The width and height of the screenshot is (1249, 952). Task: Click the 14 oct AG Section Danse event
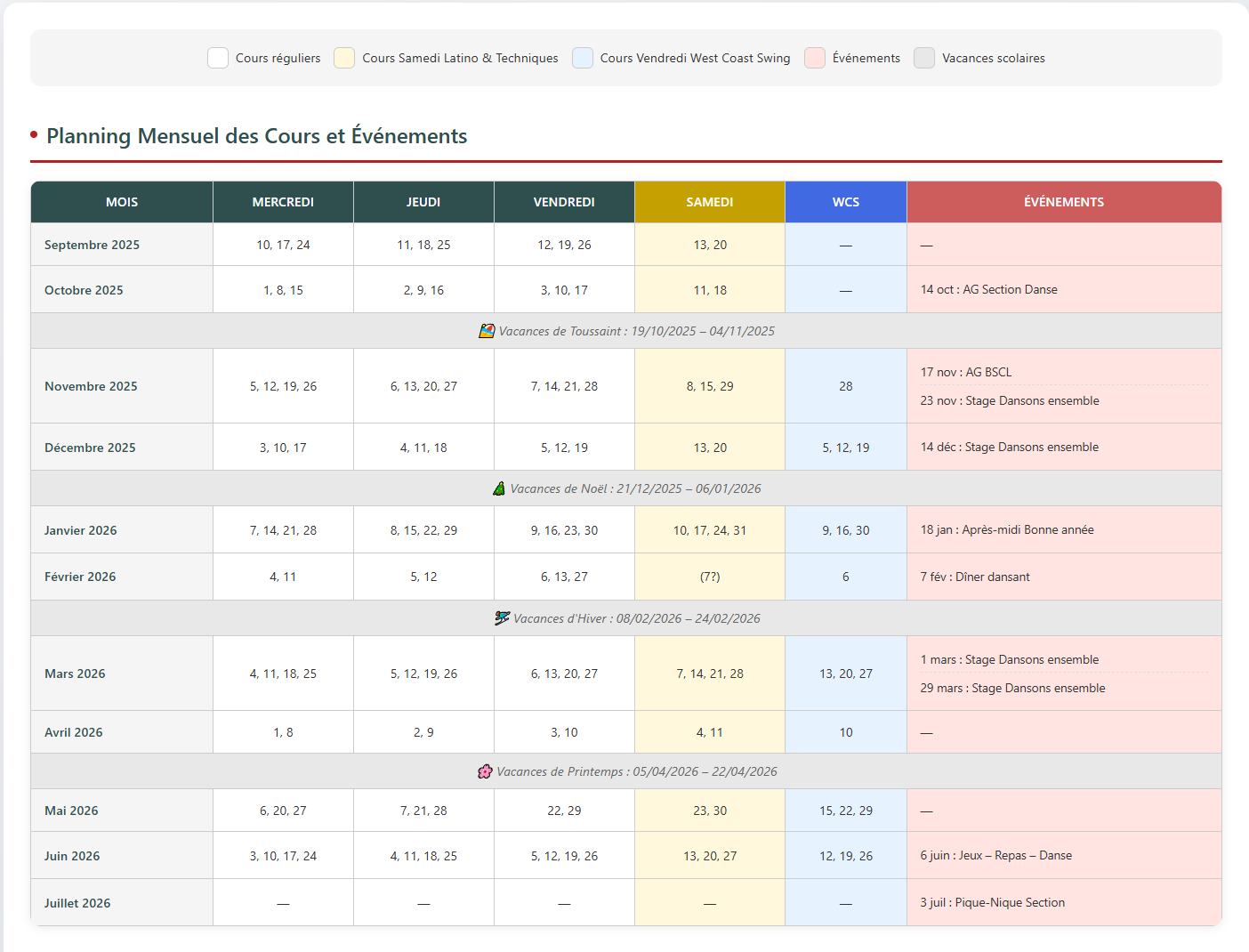click(x=989, y=289)
